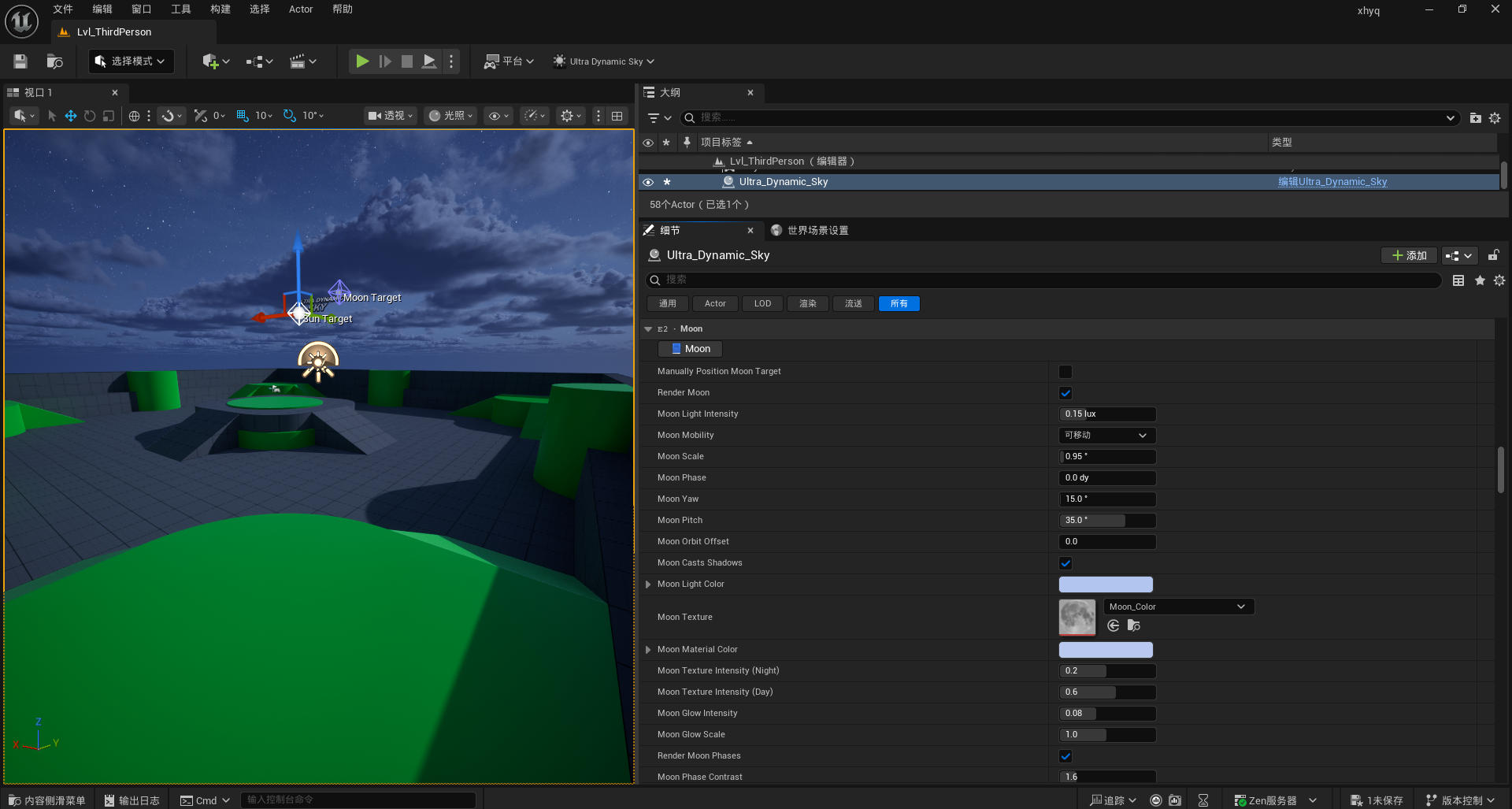1512x809 pixels.
Task: Save the current level with the disk icon
Action: click(20, 61)
